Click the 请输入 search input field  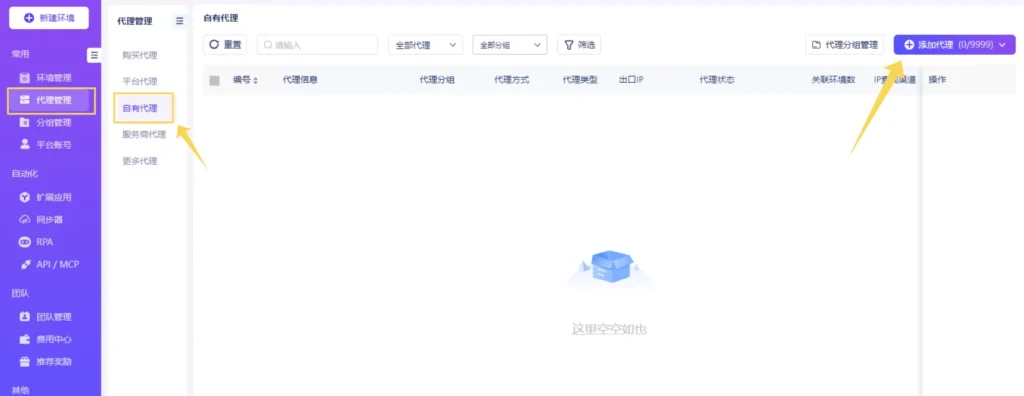(x=317, y=44)
